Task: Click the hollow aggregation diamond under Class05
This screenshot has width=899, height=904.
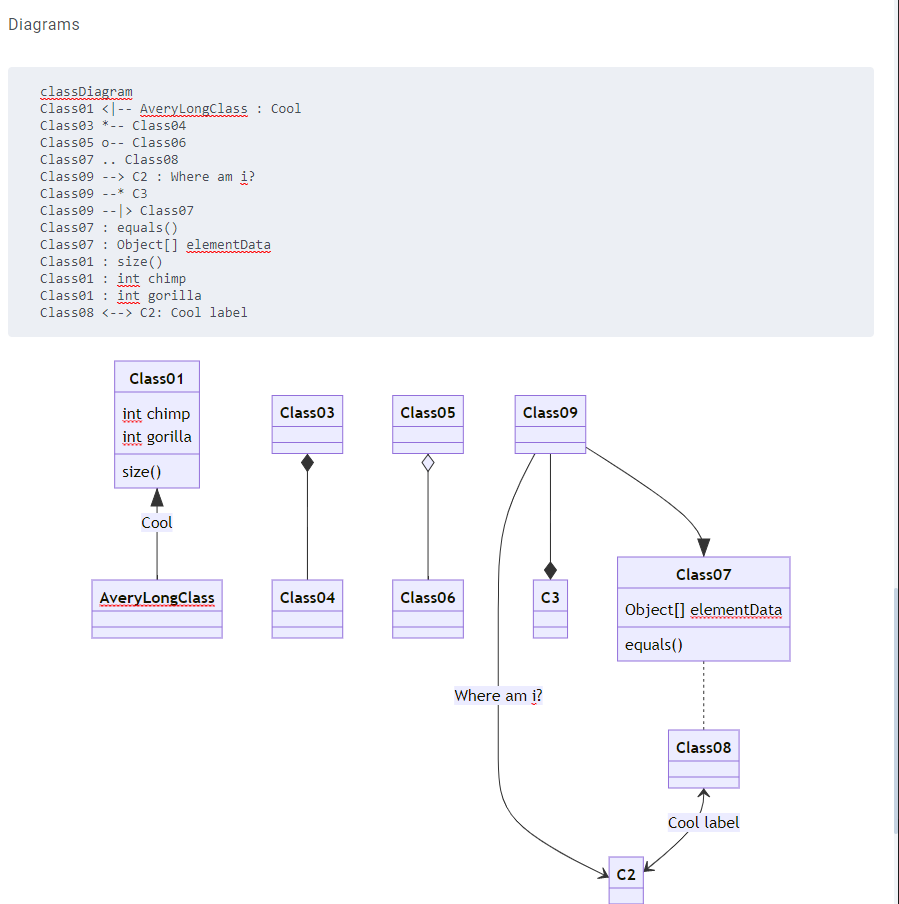Action: coord(427,460)
